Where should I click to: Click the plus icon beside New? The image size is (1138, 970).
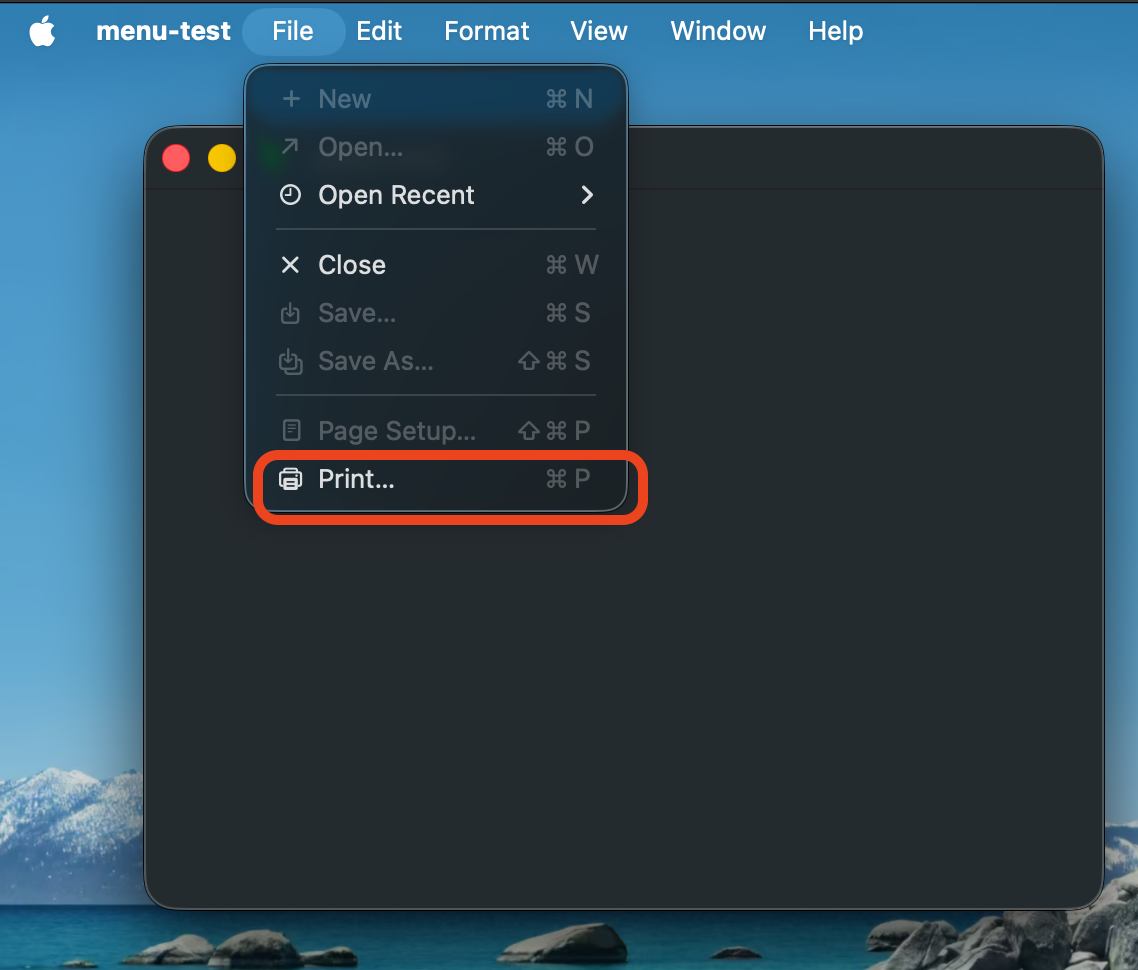coord(291,98)
